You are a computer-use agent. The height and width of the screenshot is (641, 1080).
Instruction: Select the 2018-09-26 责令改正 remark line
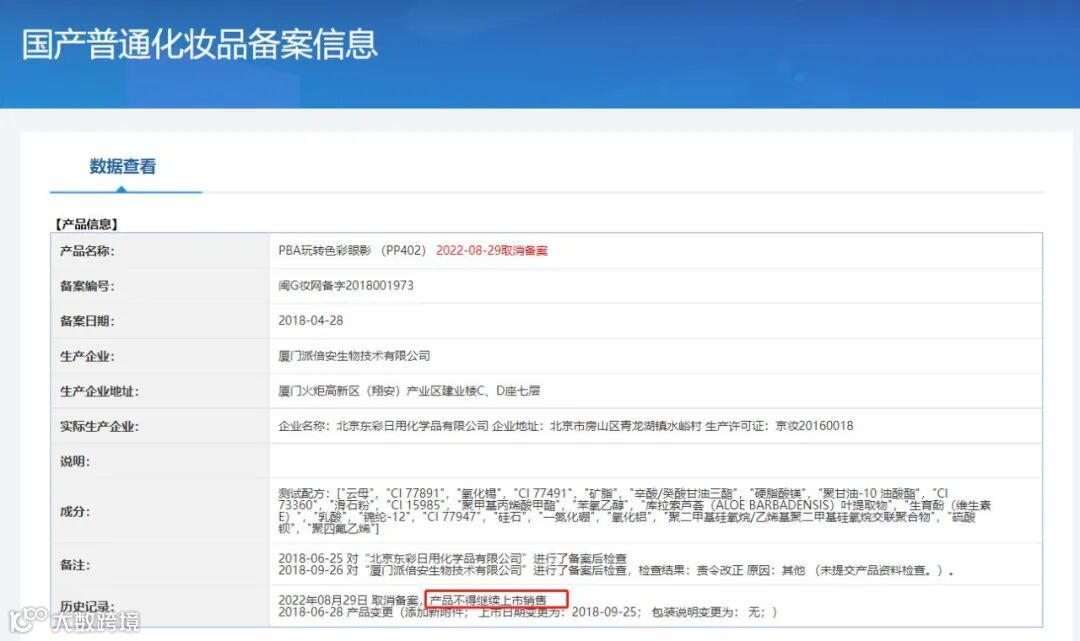tap(616, 571)
